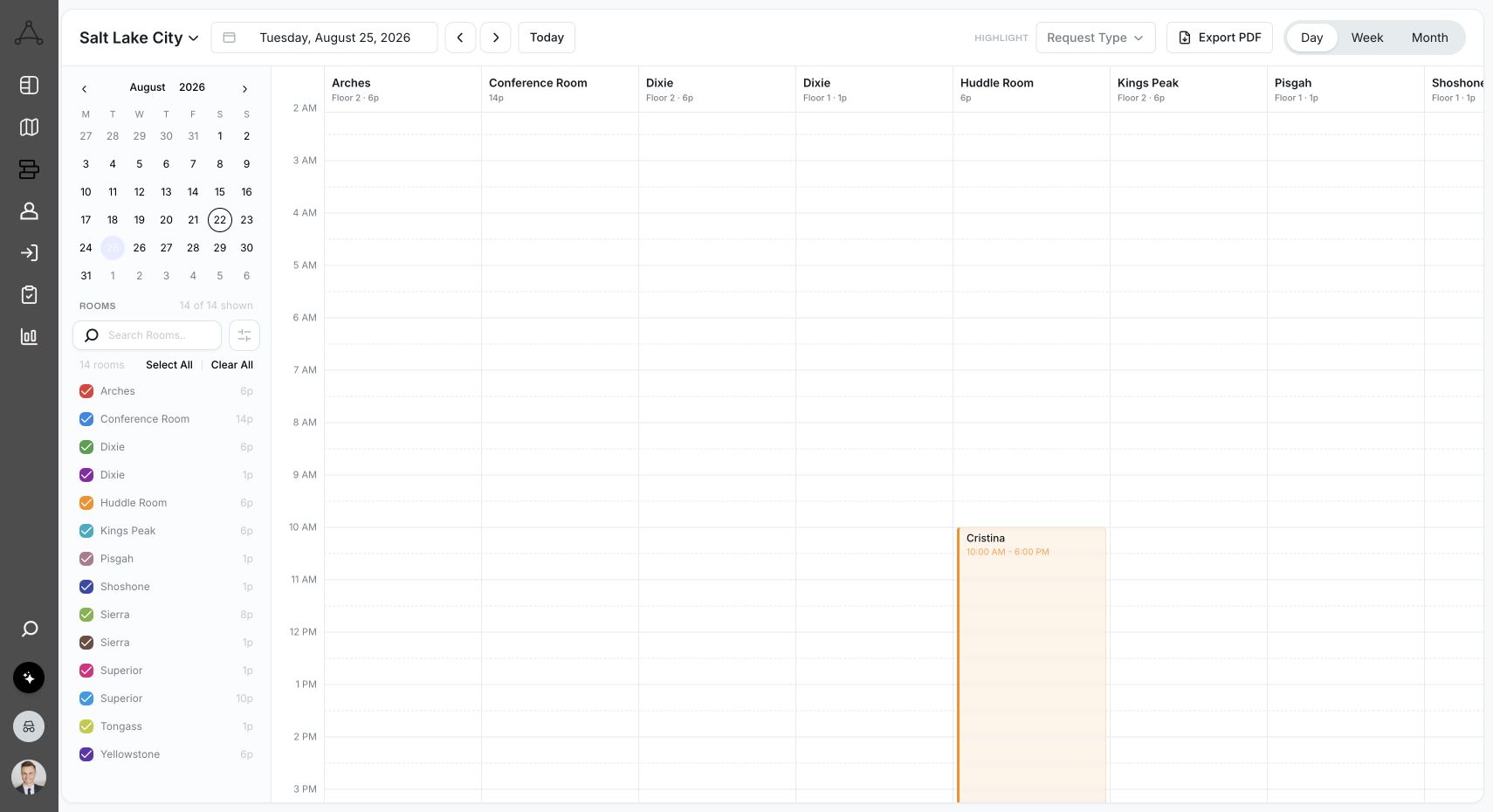
Task: Go to next day arrow
Action: tap(496, 38)
